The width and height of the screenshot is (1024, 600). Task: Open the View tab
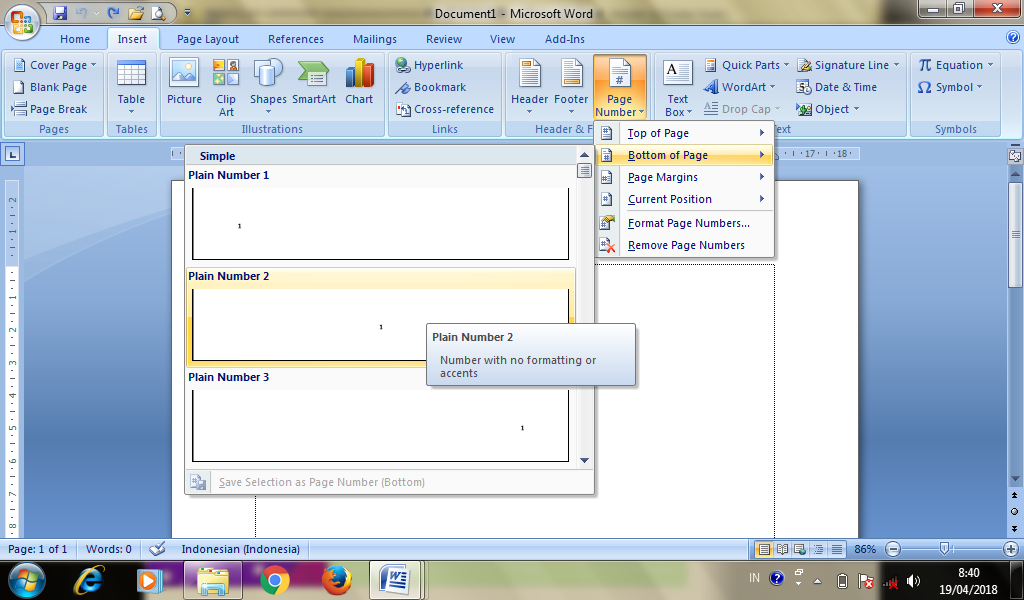pyautogui.click(x=502, y=39)
